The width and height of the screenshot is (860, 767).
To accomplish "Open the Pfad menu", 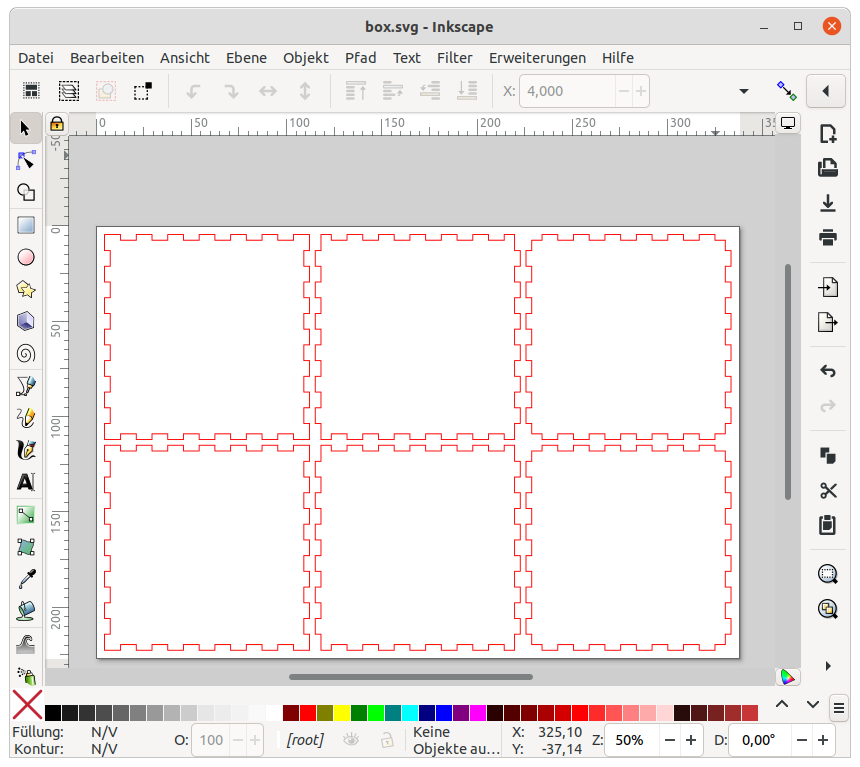I will pos(360,58).
